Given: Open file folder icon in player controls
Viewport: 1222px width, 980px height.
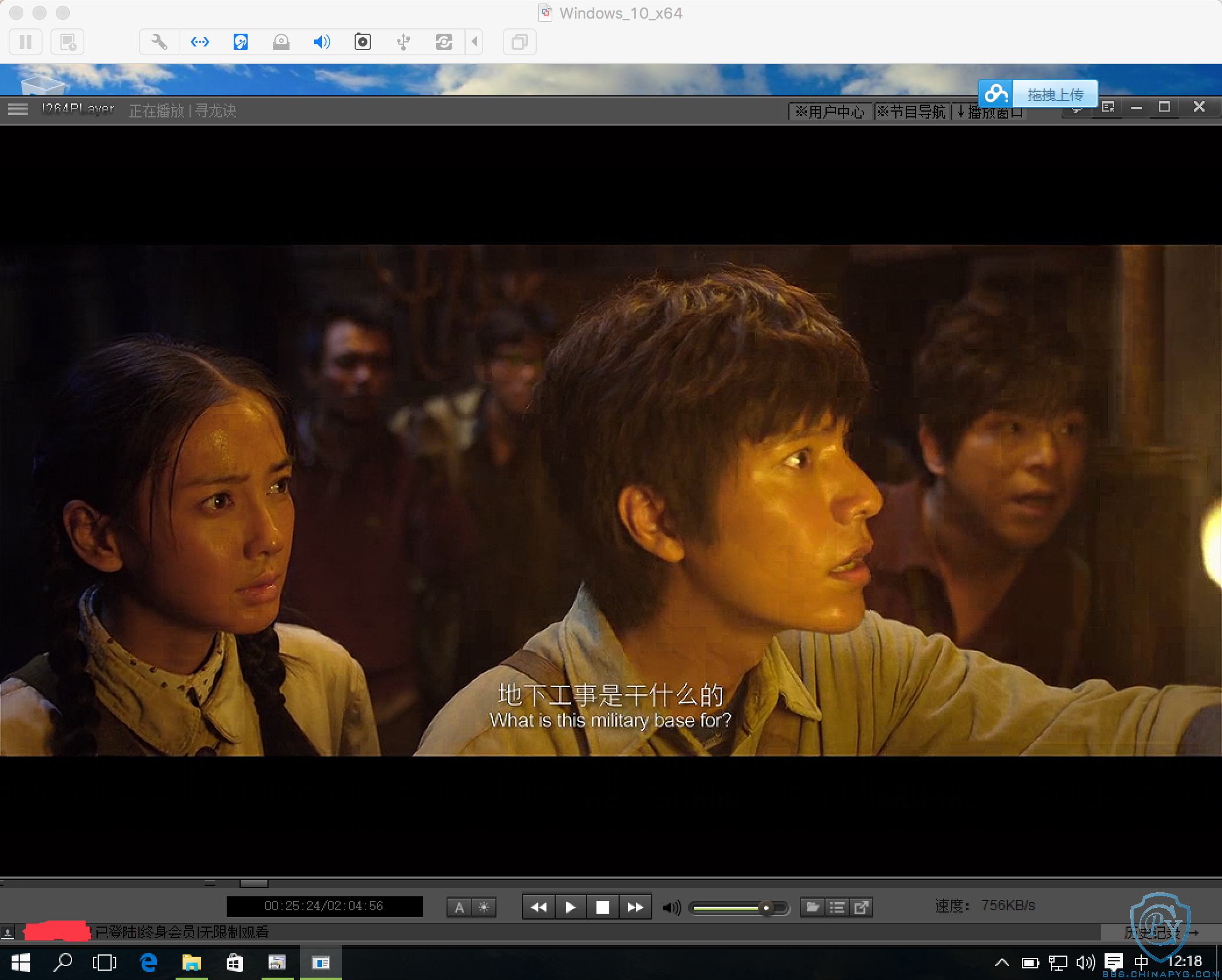Looking at the screenshot, I should point(813,907).
